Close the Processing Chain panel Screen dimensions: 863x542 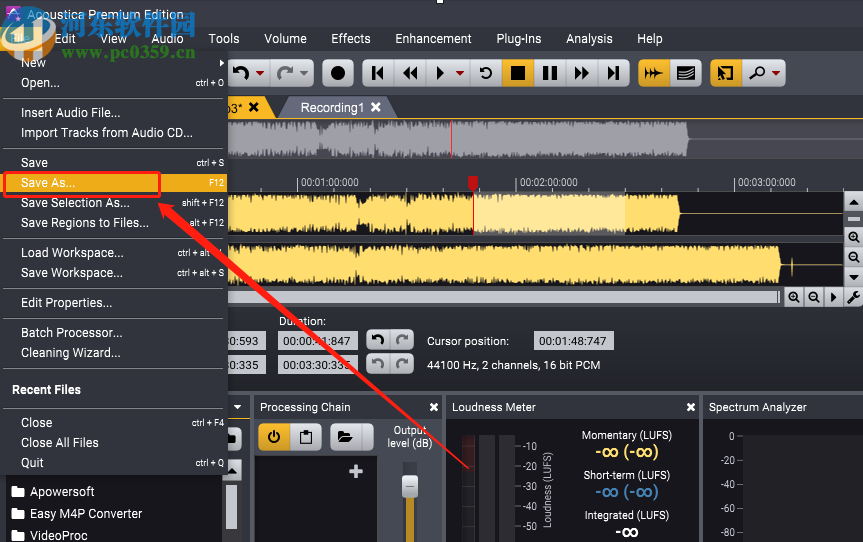pos(434,407)
